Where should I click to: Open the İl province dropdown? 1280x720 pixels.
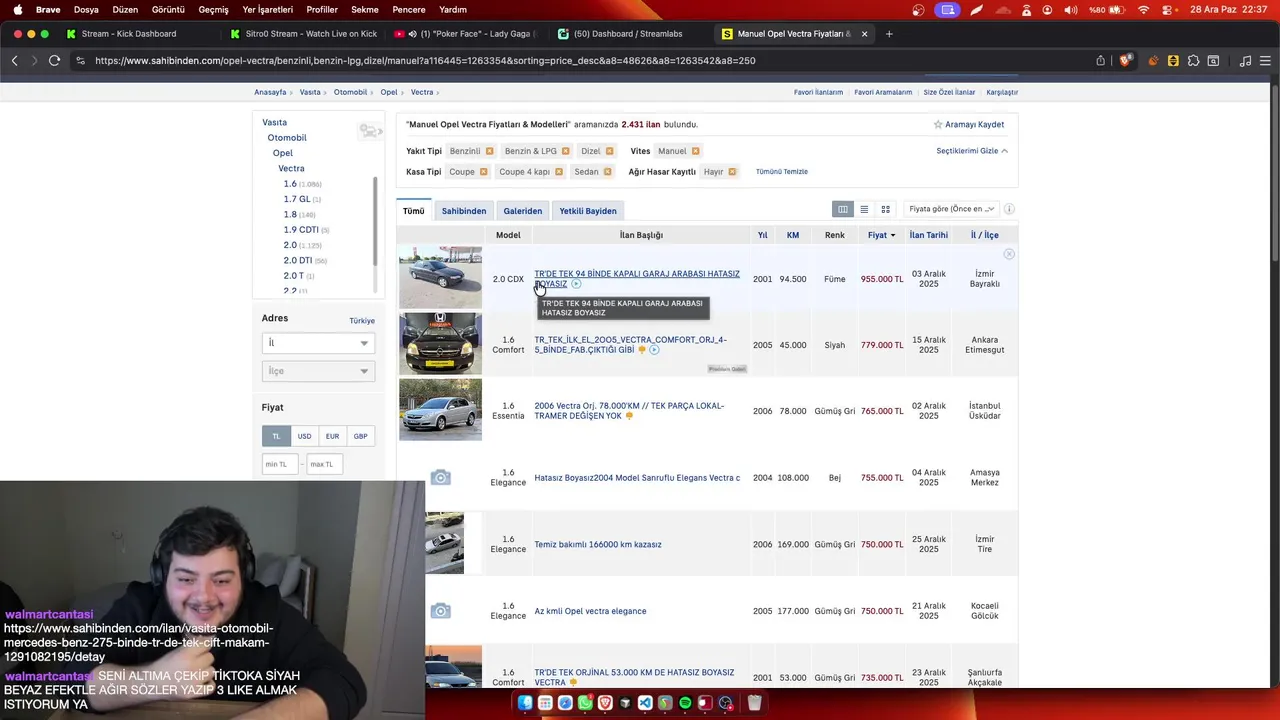point(318,343)
